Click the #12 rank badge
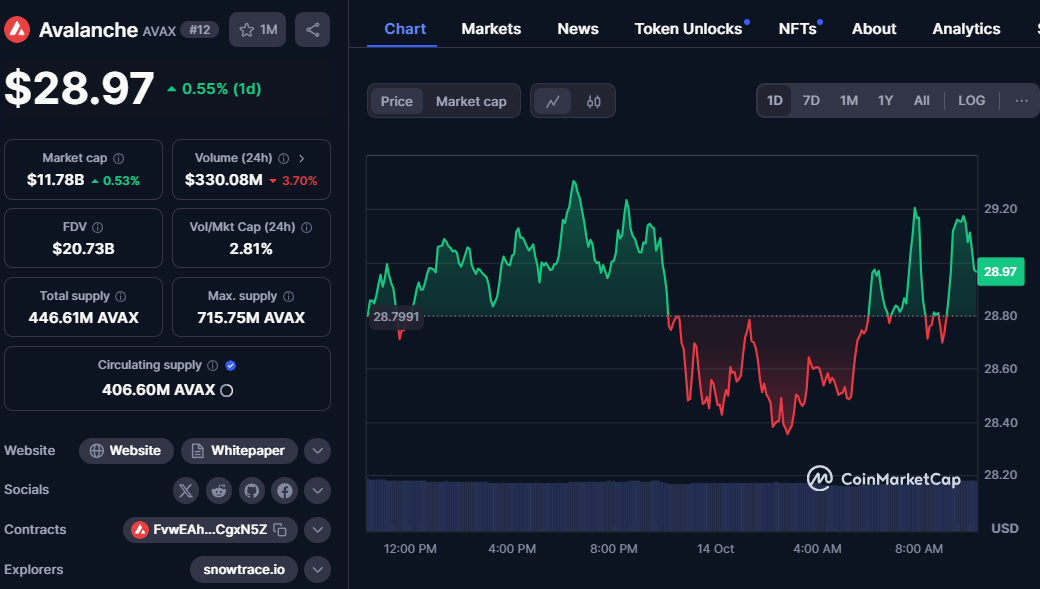 200,30
